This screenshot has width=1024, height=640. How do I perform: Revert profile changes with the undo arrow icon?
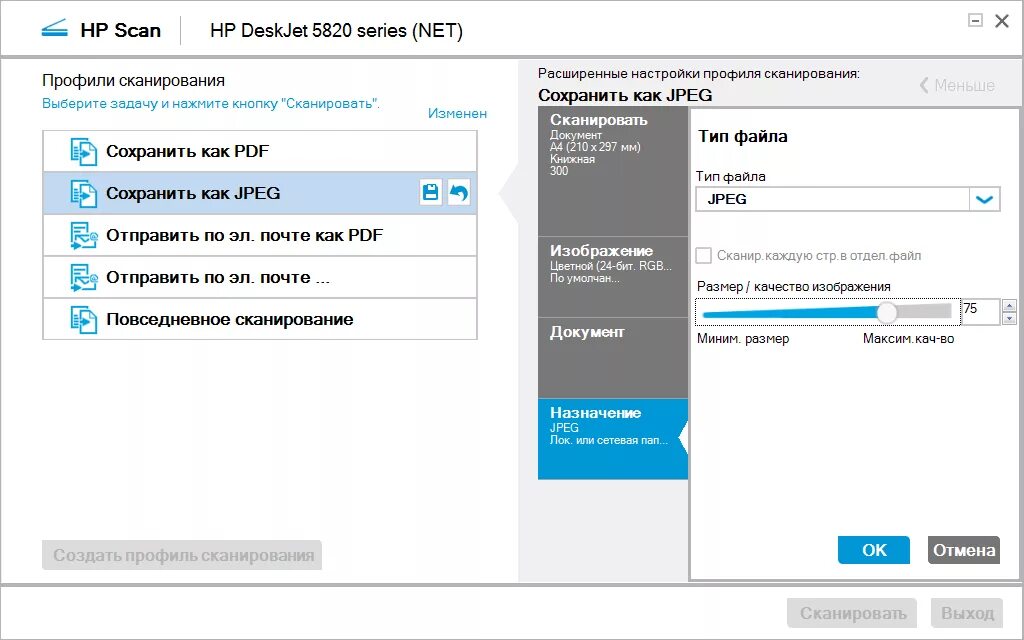458,193
